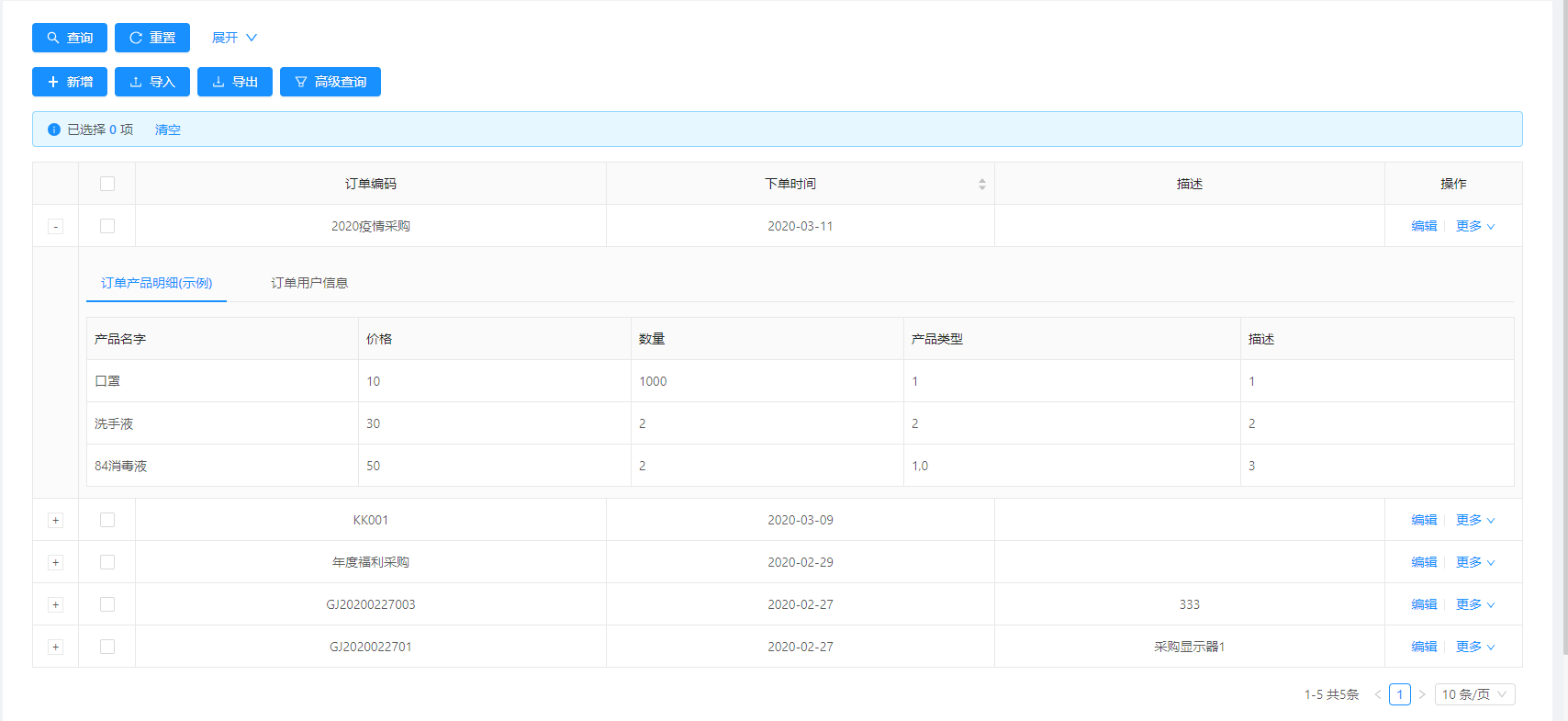Image resolution: width=1568 pixels, height=721 pixels.
Task: Click the 新增 add button
Action: 70,82
